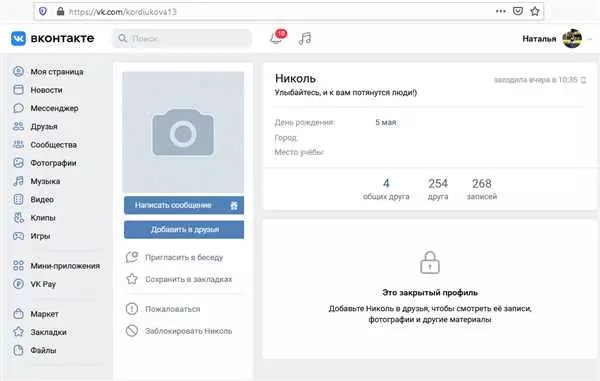Click status text Улыбайтесь, и к вам потянутся люди
Viewport: 600px width, 381px height.
[346, 93]
